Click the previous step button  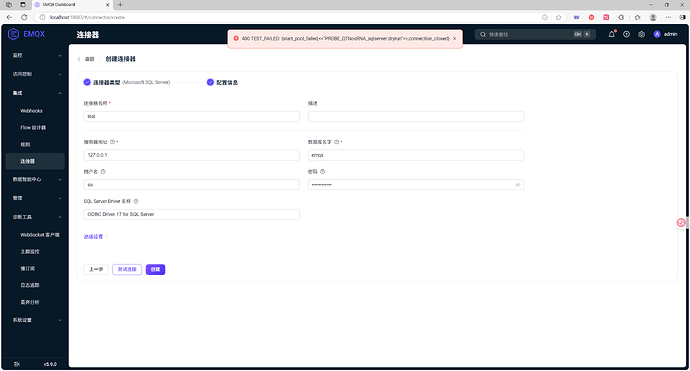[x=96, y=269]
